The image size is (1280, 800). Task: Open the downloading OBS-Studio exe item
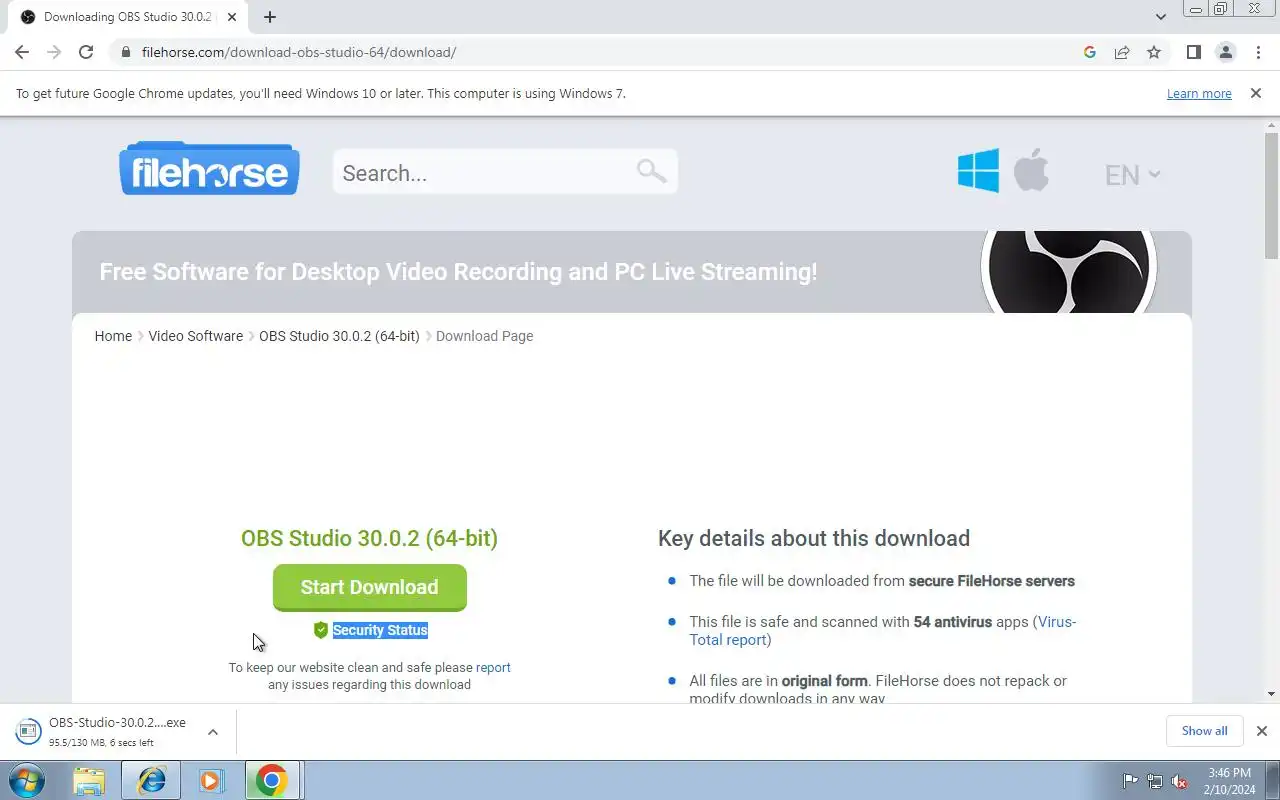coord(105,732)
